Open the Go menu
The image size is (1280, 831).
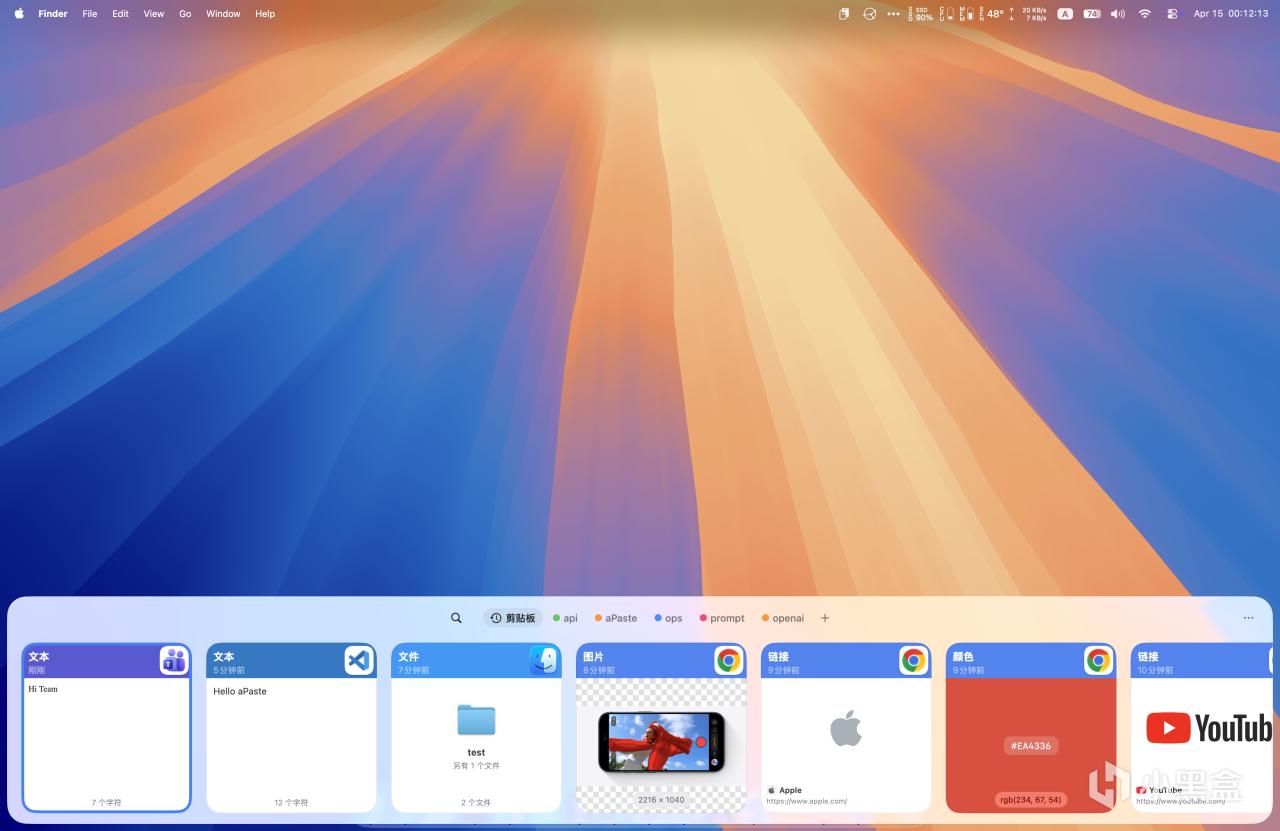tap(185, 14)
